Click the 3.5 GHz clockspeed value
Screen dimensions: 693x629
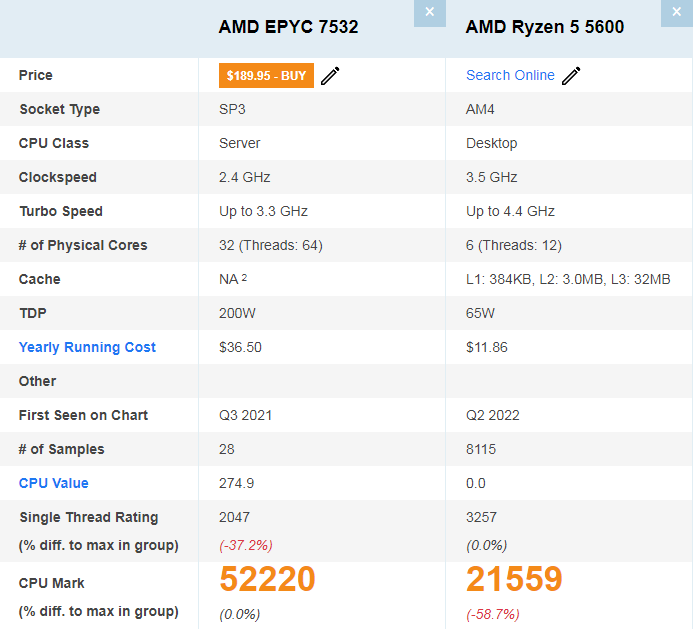(491, 177)
